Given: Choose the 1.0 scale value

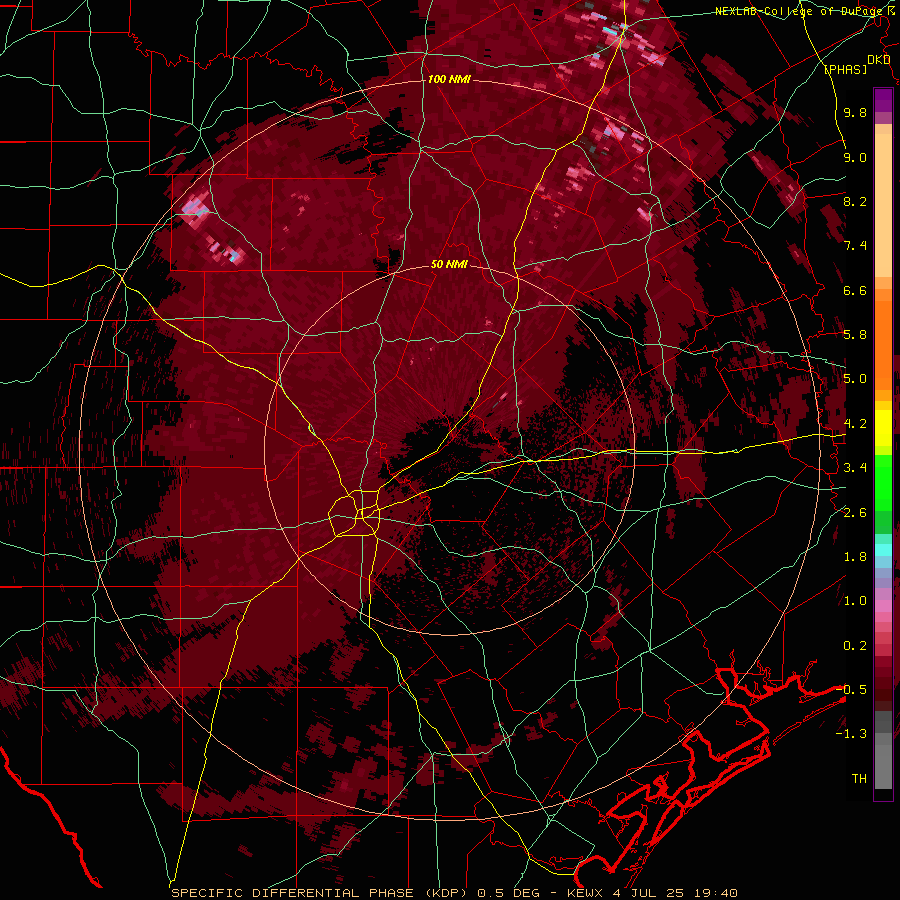Looking at the screenshot, I should 855,601.
